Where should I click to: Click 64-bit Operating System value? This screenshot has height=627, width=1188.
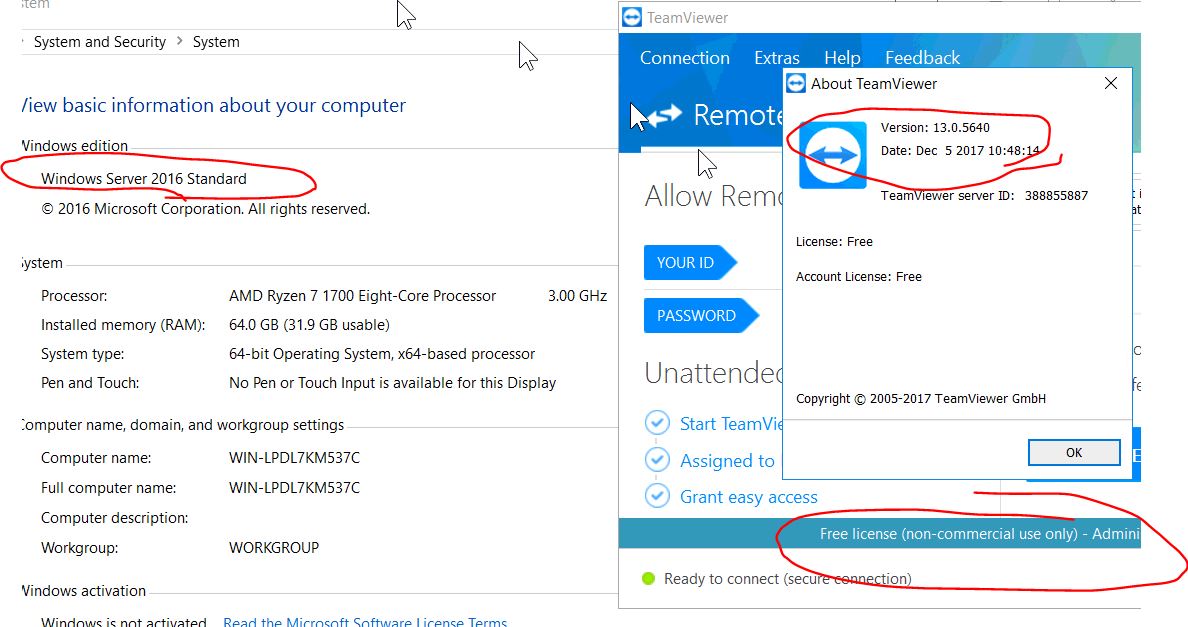[382, 354]
